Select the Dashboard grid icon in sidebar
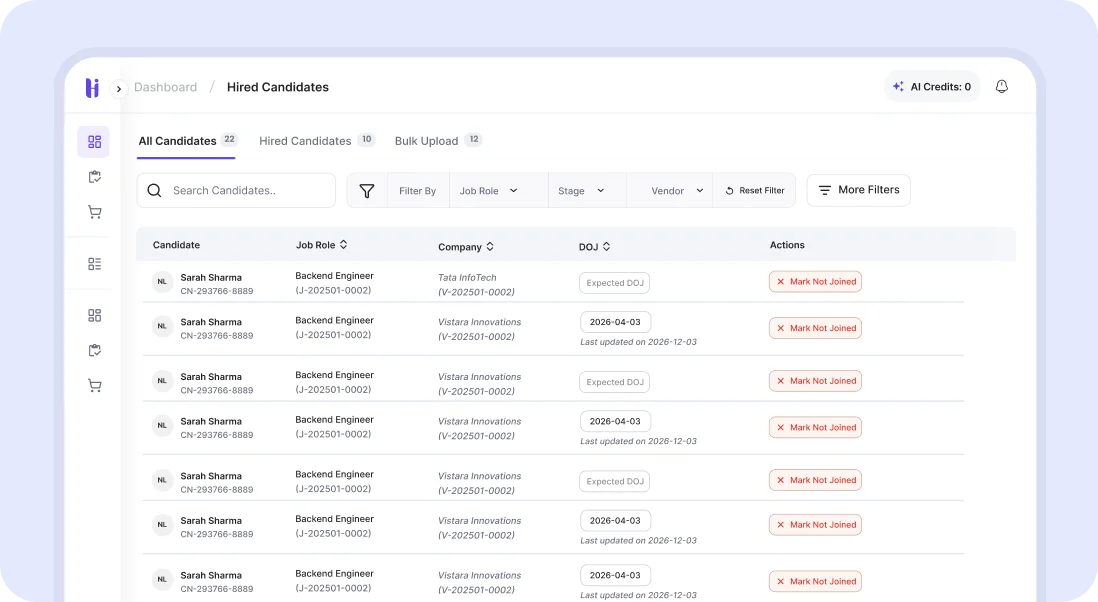 94,141
